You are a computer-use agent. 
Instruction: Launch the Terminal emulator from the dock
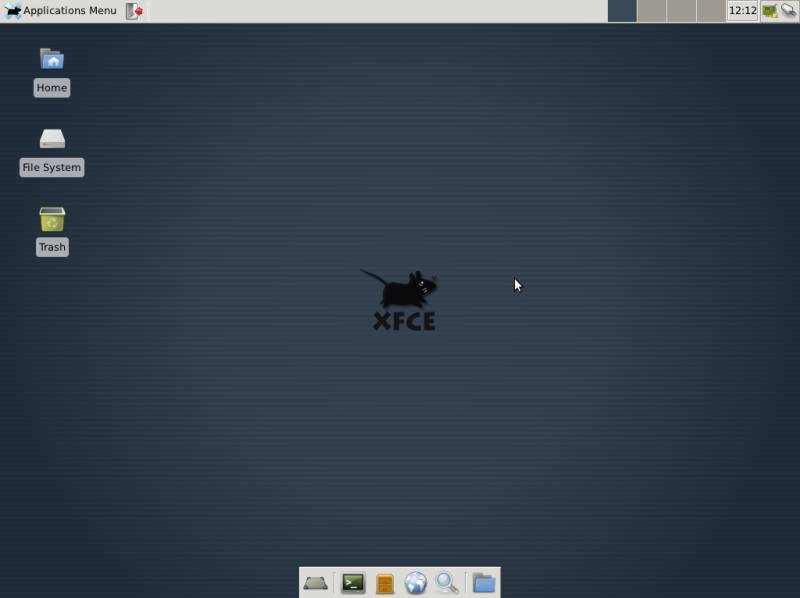point(352,583)
